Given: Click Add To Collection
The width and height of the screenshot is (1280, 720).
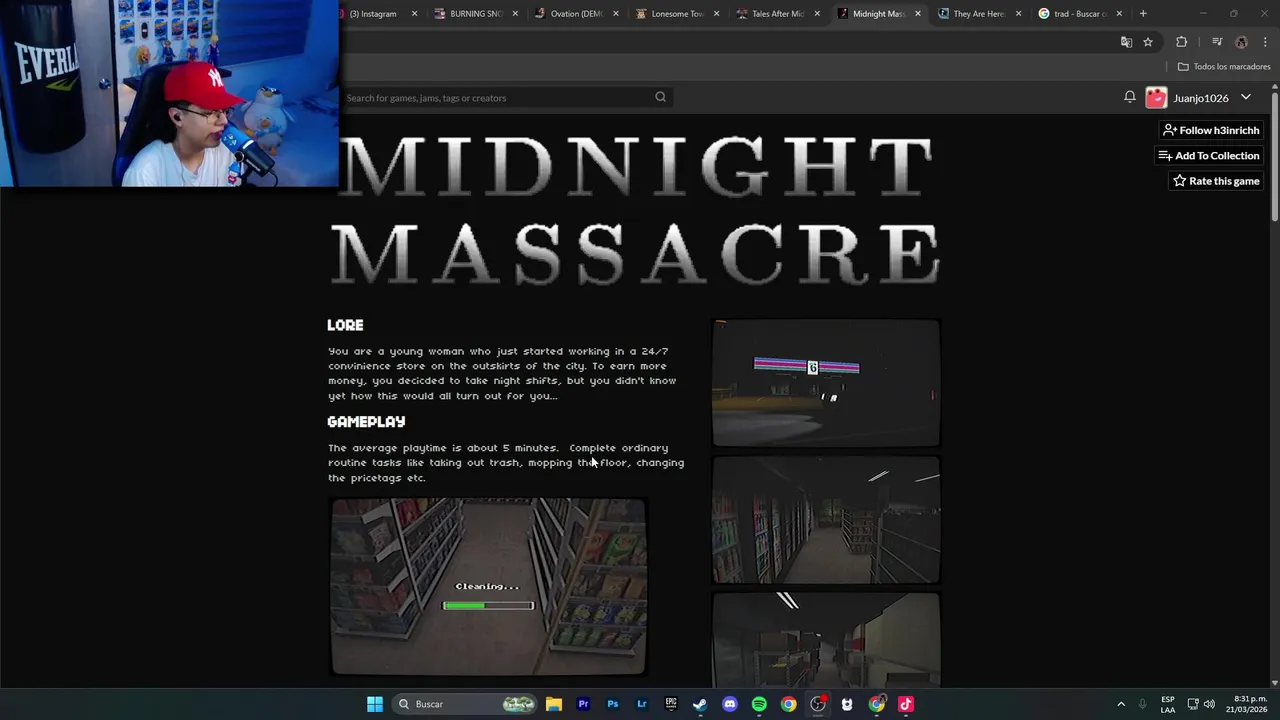Looking at the screenshot, I should [x=1208, y=155].
